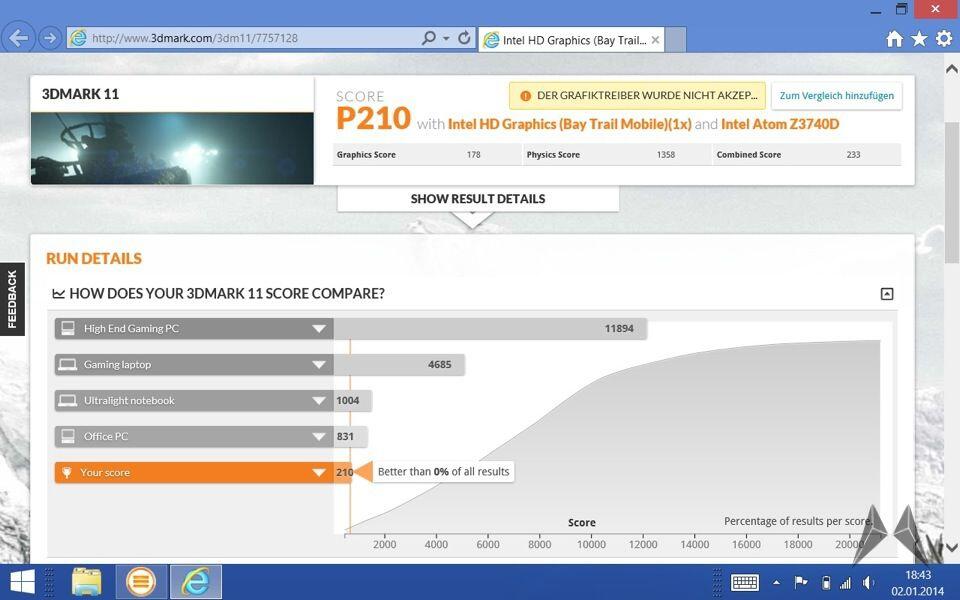Viewport: 960px width, 600px height.
Task: Click the Zum Vergleich hinzufügen button
Action: 836,96
